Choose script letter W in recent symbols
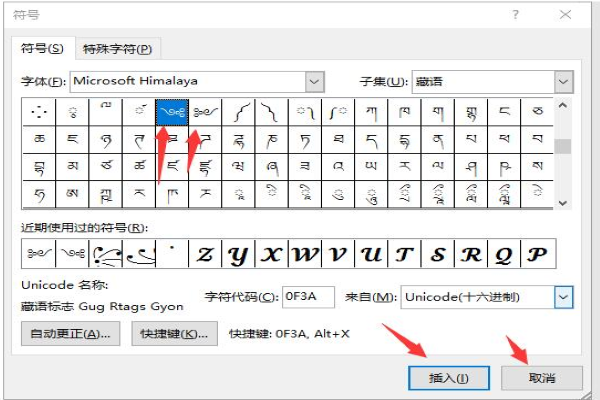Image resolution: width=600 pixels, height=400 pixels. click(306, 254)
